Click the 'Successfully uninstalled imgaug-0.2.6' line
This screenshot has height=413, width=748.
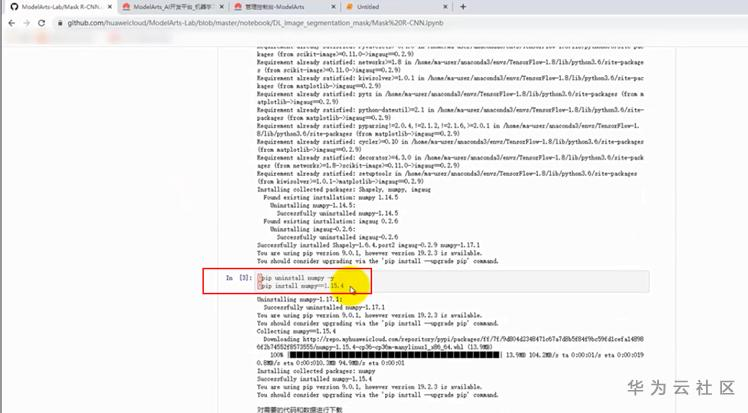(337, 237)
